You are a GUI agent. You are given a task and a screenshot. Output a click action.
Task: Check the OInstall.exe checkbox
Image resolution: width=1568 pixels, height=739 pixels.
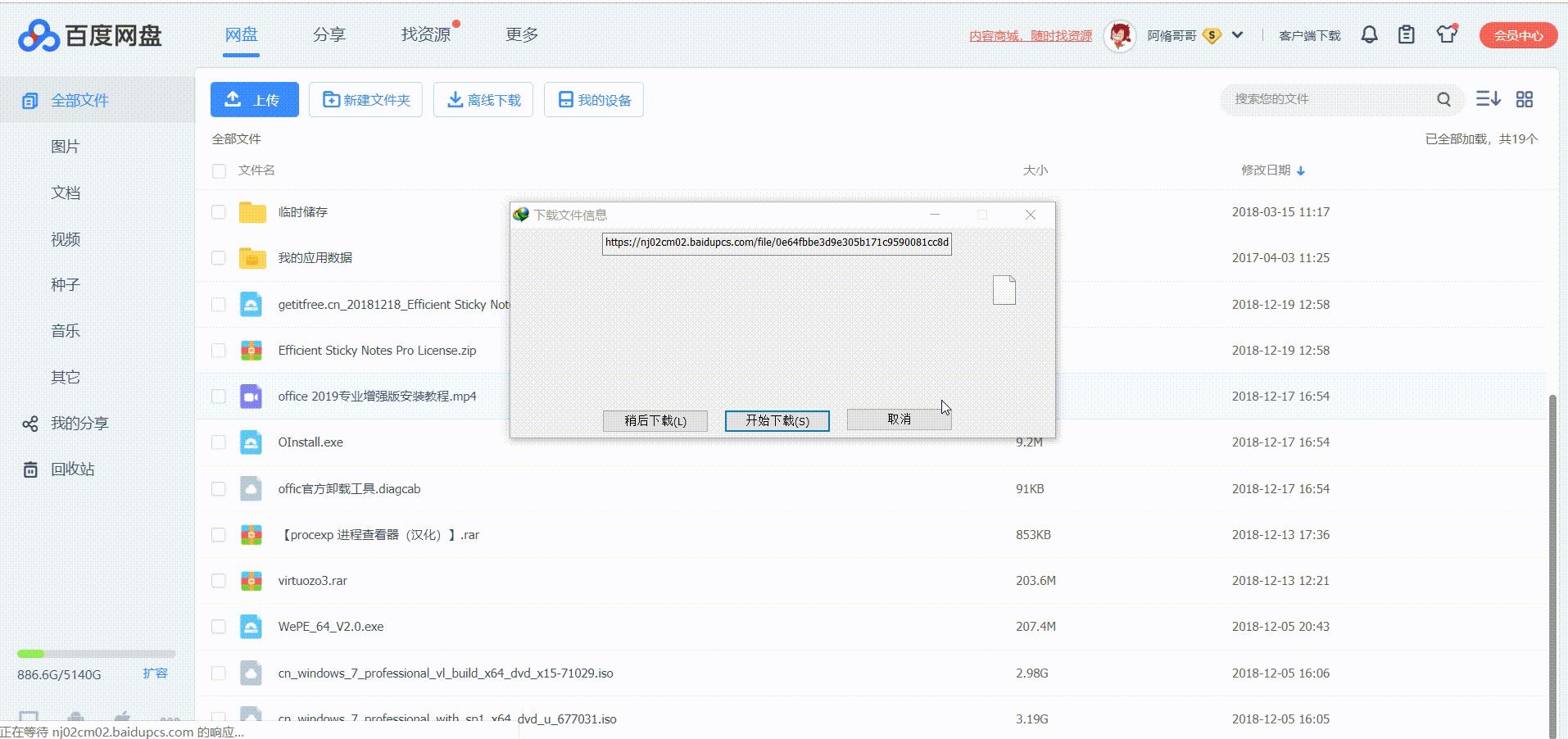(x=219, y=442)
